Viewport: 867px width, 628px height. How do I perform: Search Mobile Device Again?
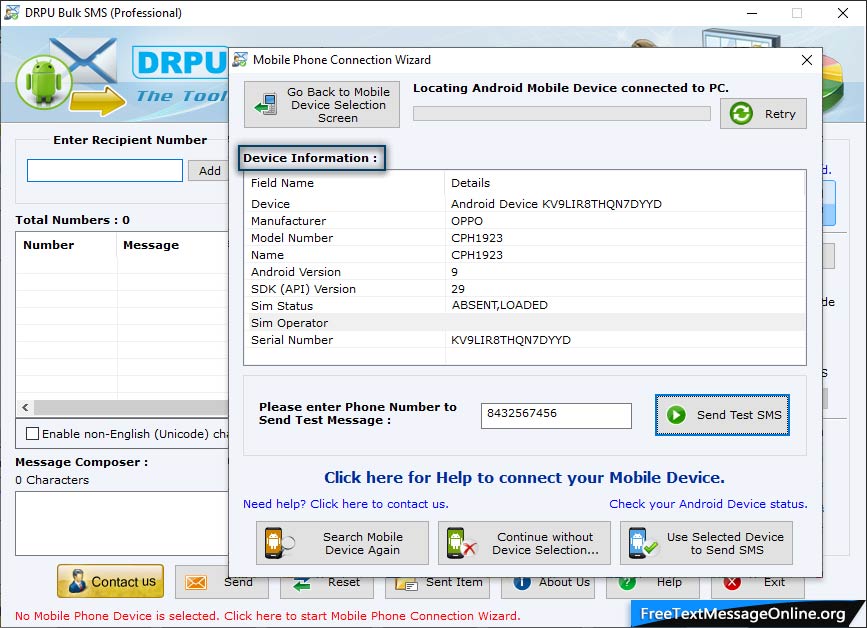[x=342, y=543]
